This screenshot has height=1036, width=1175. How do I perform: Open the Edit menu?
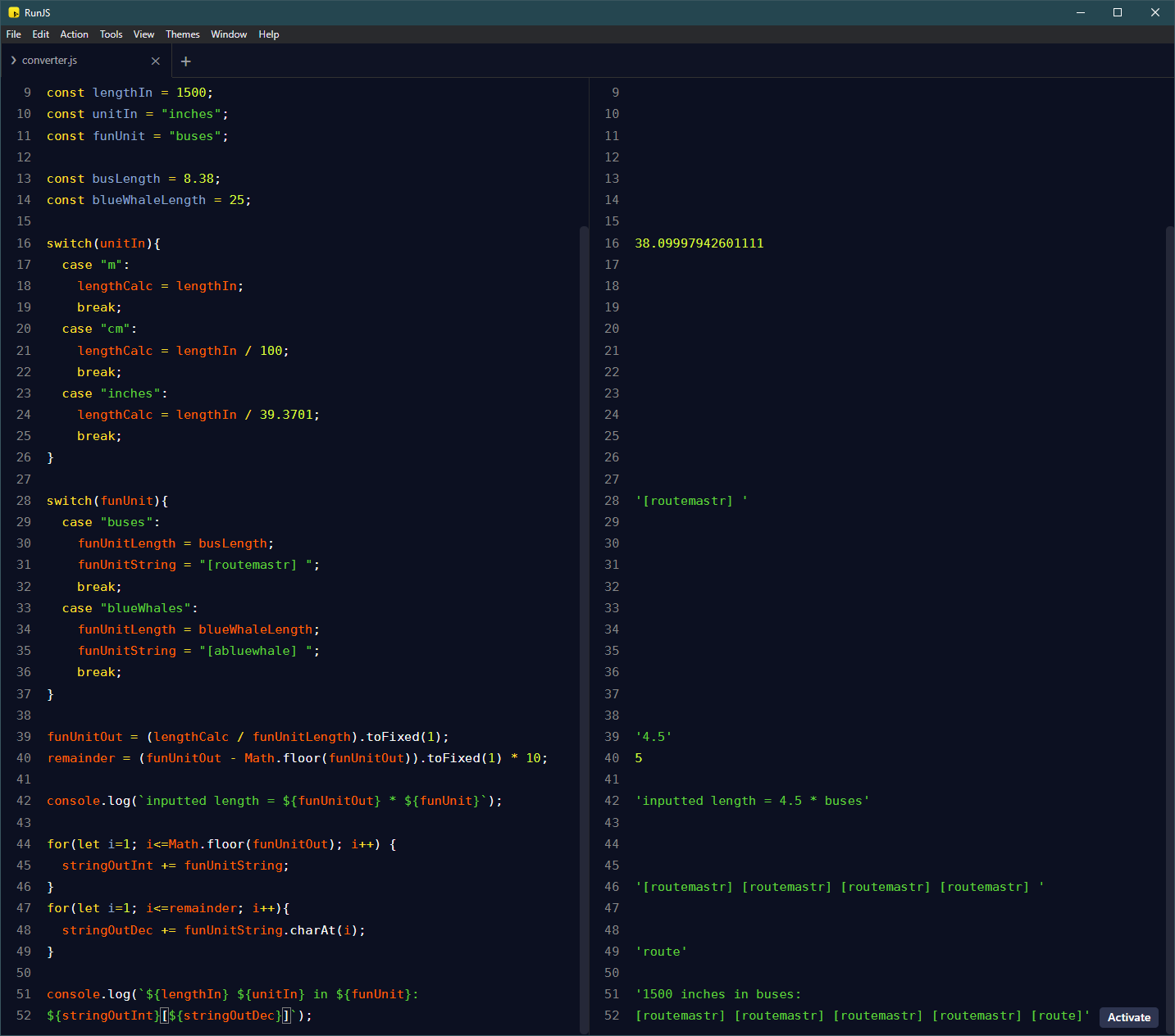[x=40, y=34]
